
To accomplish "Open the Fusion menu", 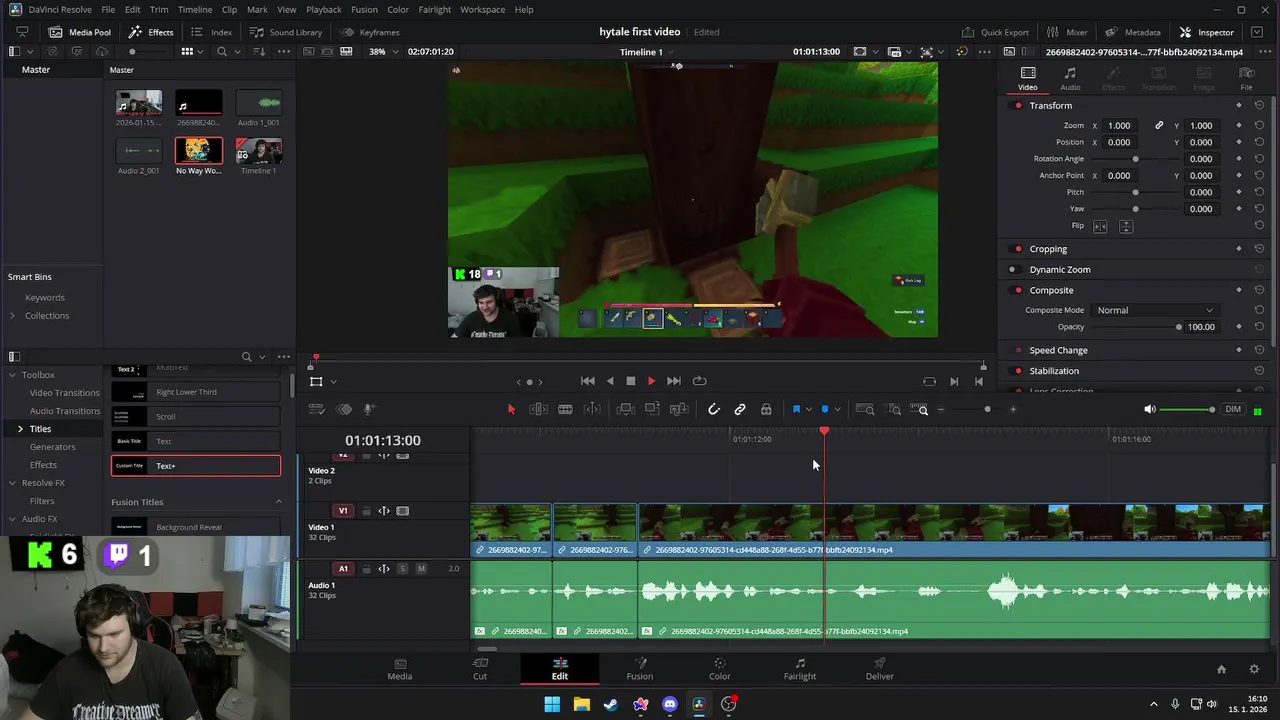I will coord(364,10).
